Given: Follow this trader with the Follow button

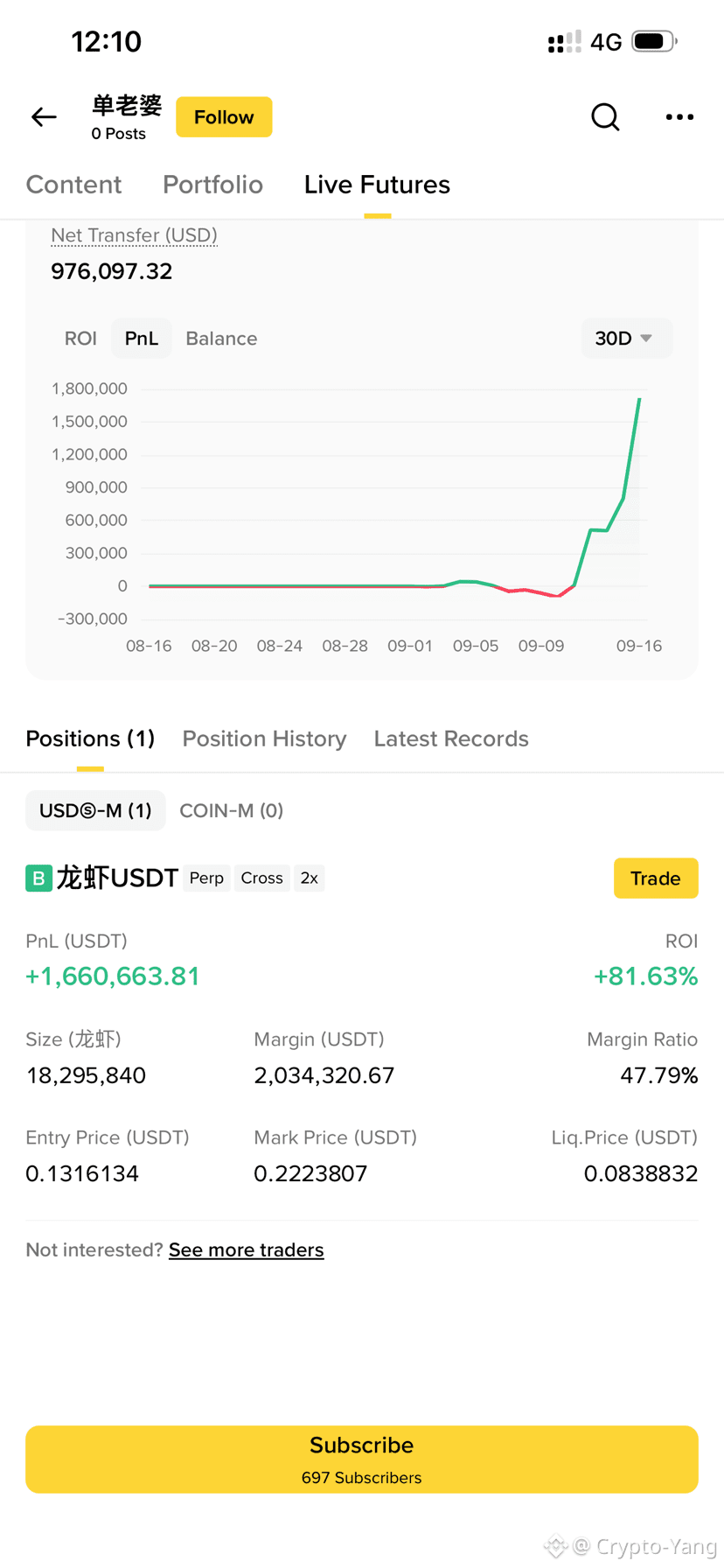Looking at the screenshot, I should click(x=224, y=117).
